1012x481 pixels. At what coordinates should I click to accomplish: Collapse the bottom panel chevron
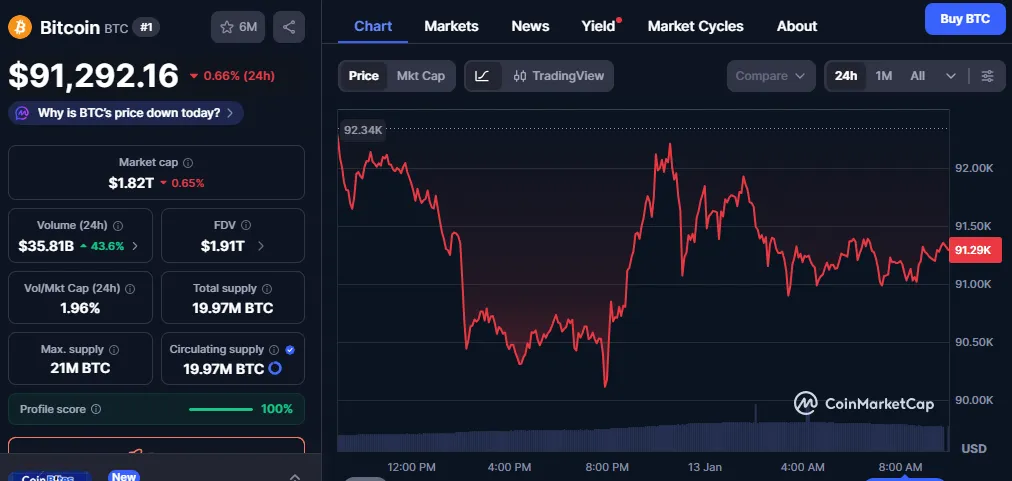294,476
